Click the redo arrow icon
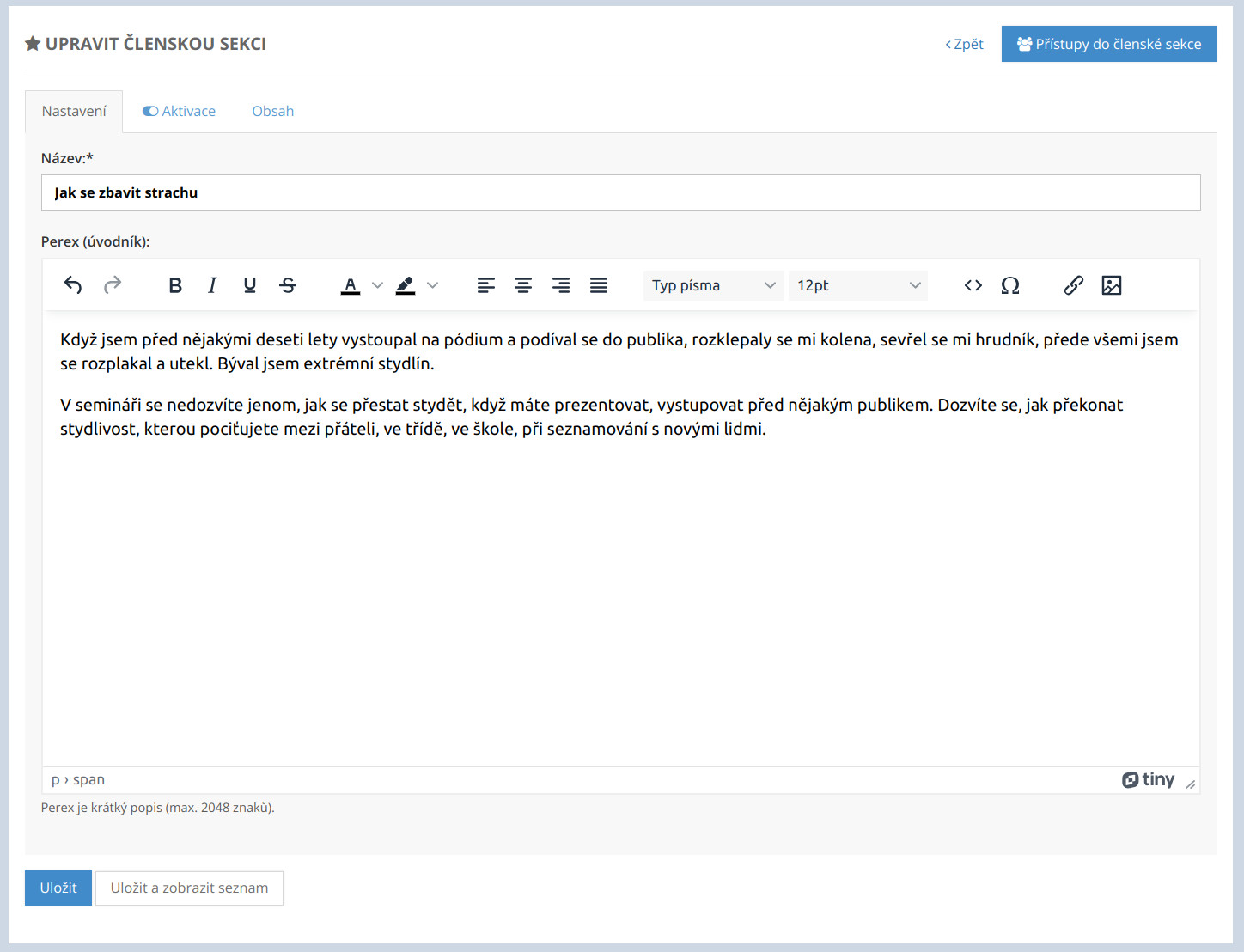1244x952 pixels. pyautogui.click(x=113, y=285)
